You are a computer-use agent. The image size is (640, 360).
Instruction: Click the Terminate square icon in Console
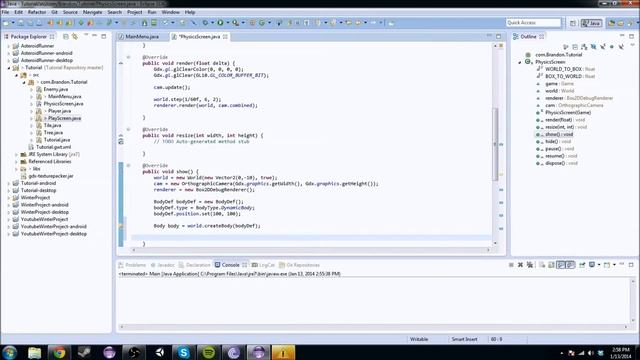point(511,265)
